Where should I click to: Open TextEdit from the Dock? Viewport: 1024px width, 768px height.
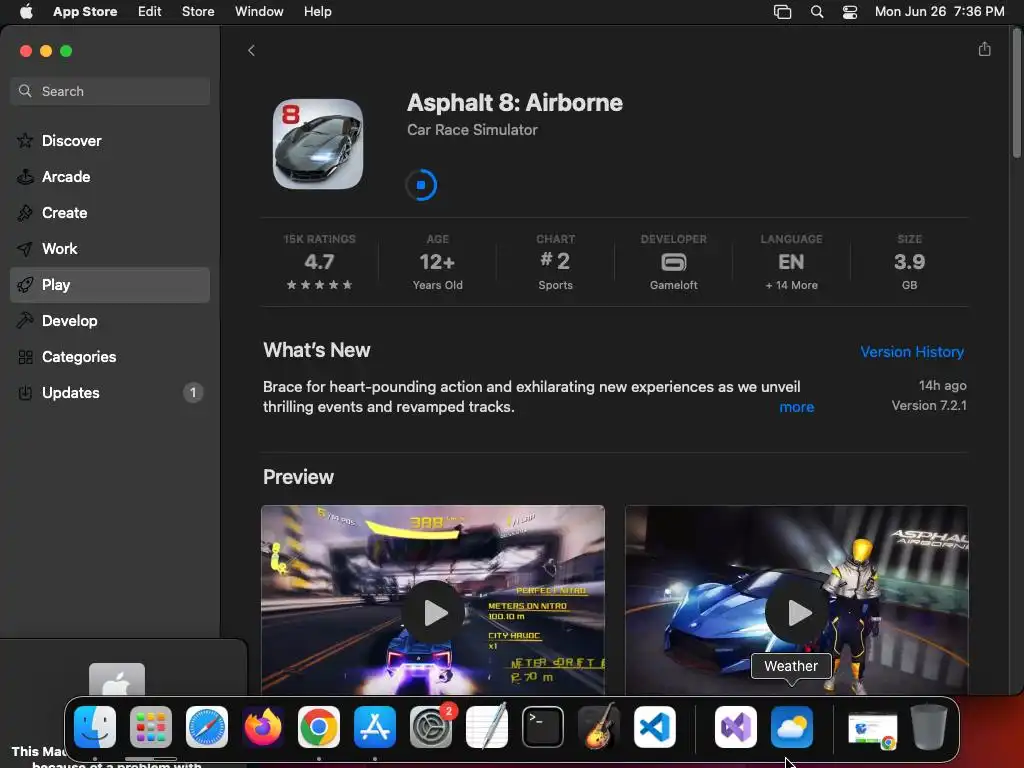pyautogui.click(x=487, y=727)
